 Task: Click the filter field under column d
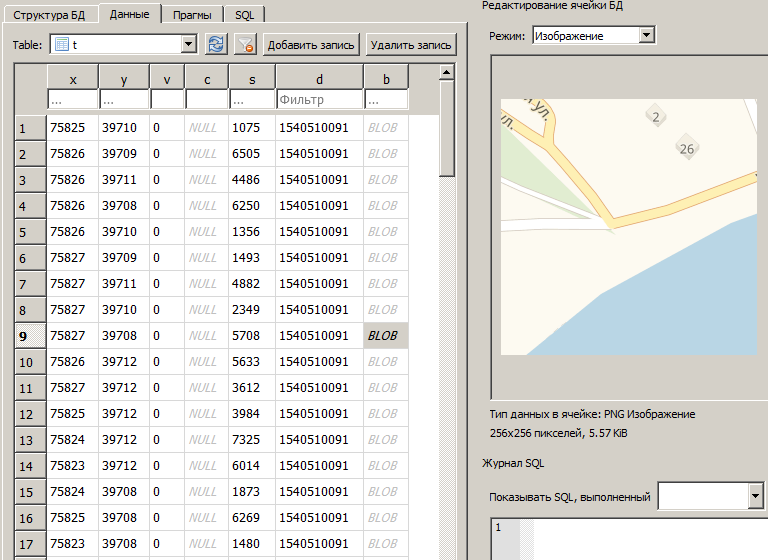tap(319, 100)
